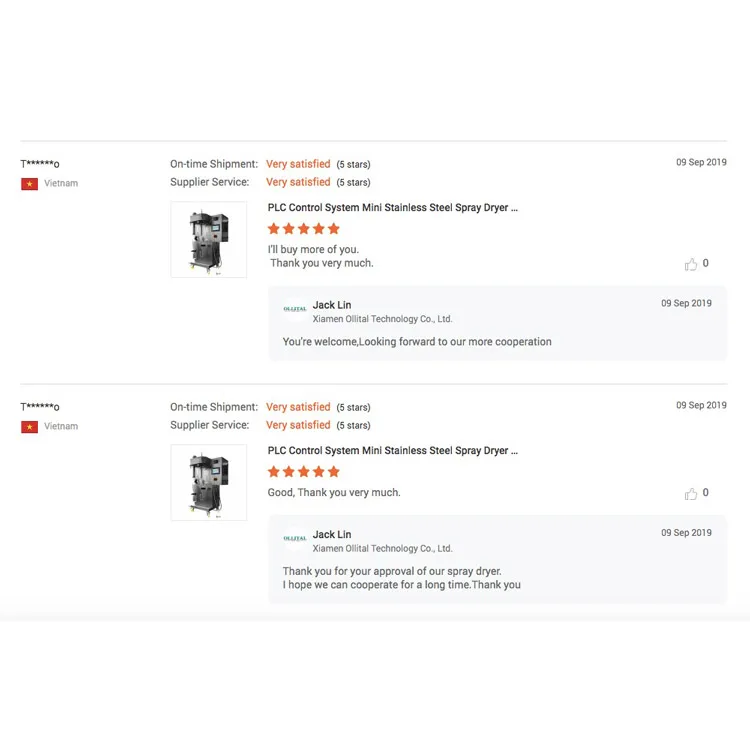The width and height of the screenshot is (750, 750).
Task: Click Ollital logo in second seller reply
Action: tap(295, 539)
